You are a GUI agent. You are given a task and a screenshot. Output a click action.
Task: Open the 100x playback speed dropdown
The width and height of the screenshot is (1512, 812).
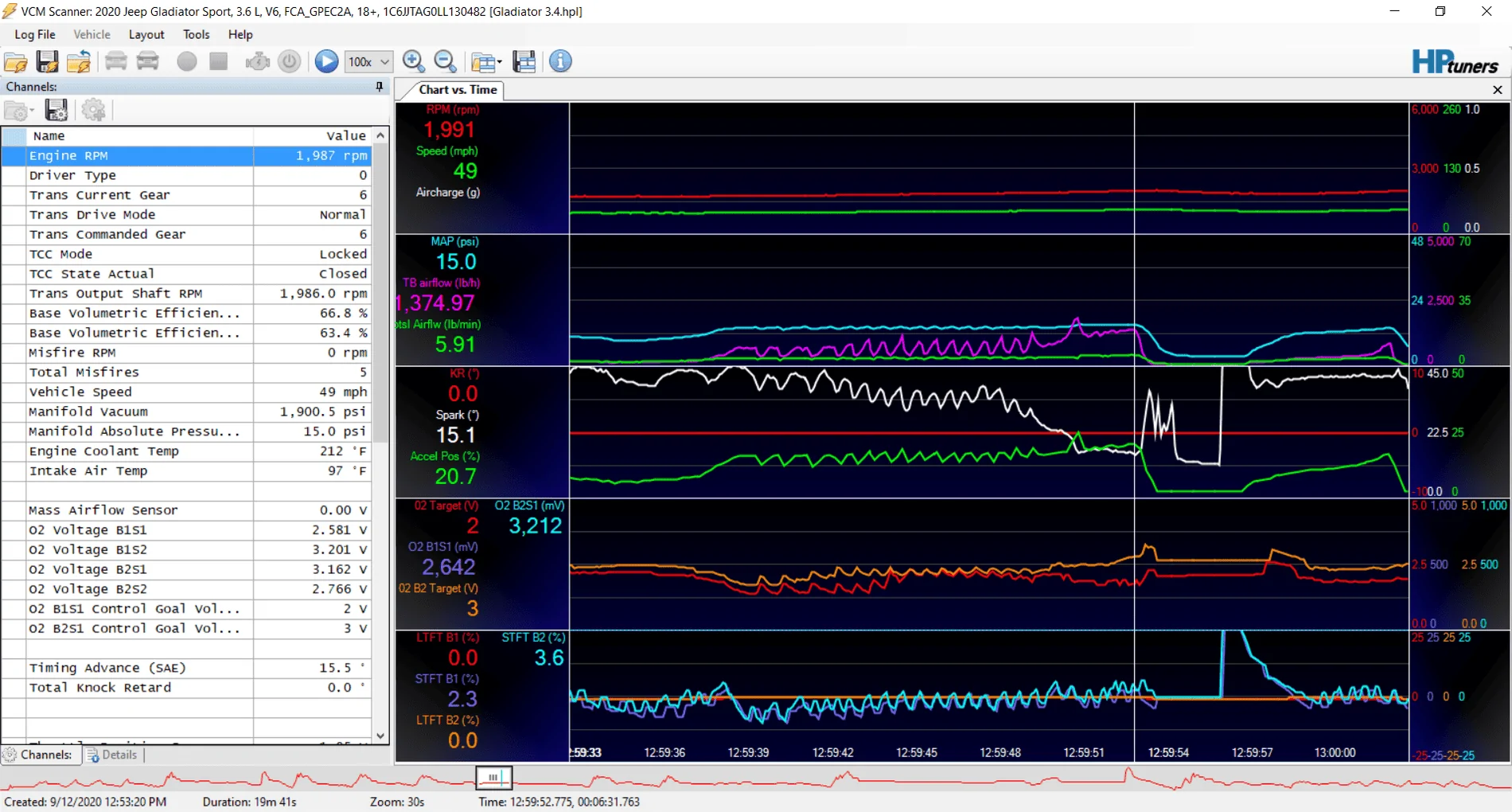click(368, 61)
